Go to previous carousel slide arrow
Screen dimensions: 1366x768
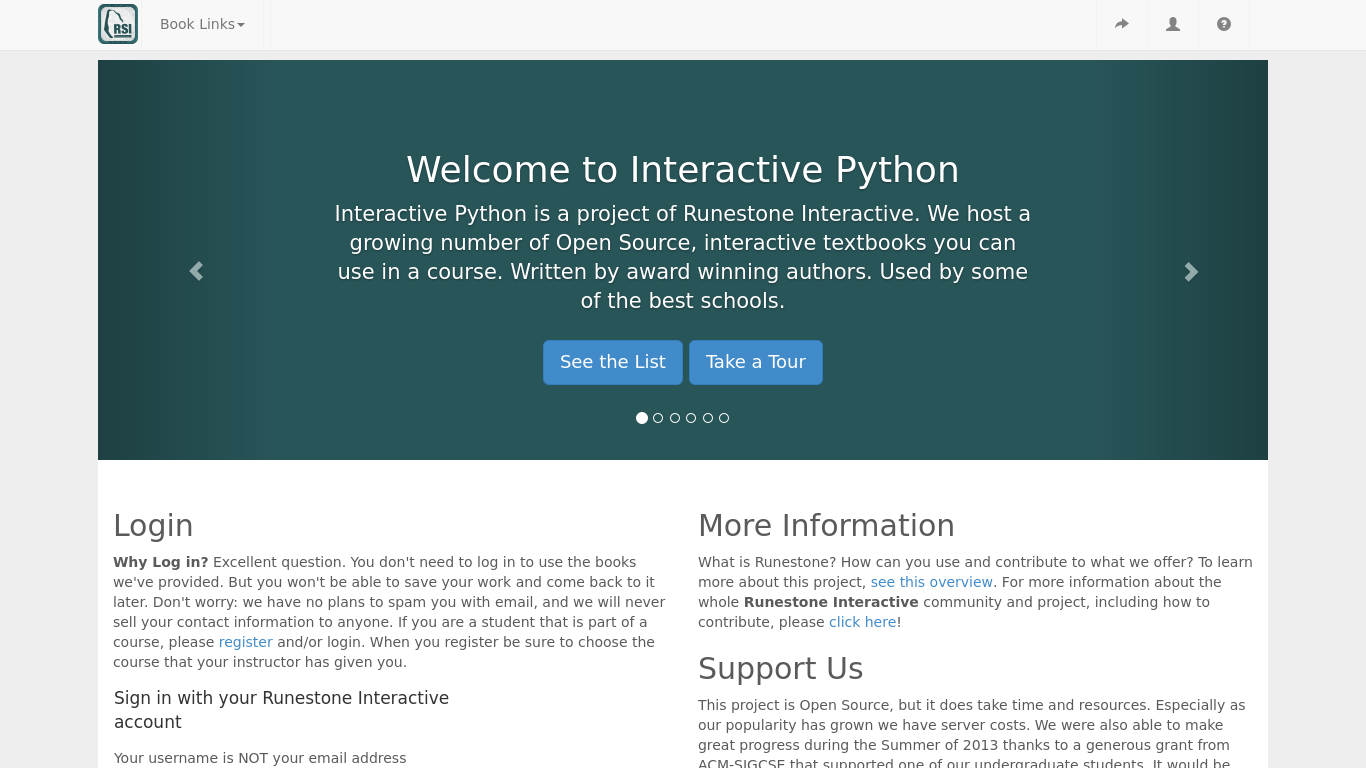tap(196, 271)
